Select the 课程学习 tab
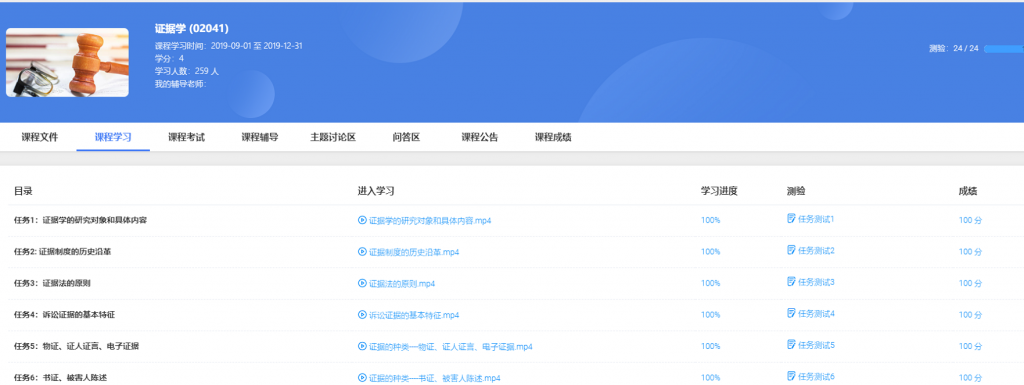The width and height of the screenshot is (1024, 385). point(113,137)
